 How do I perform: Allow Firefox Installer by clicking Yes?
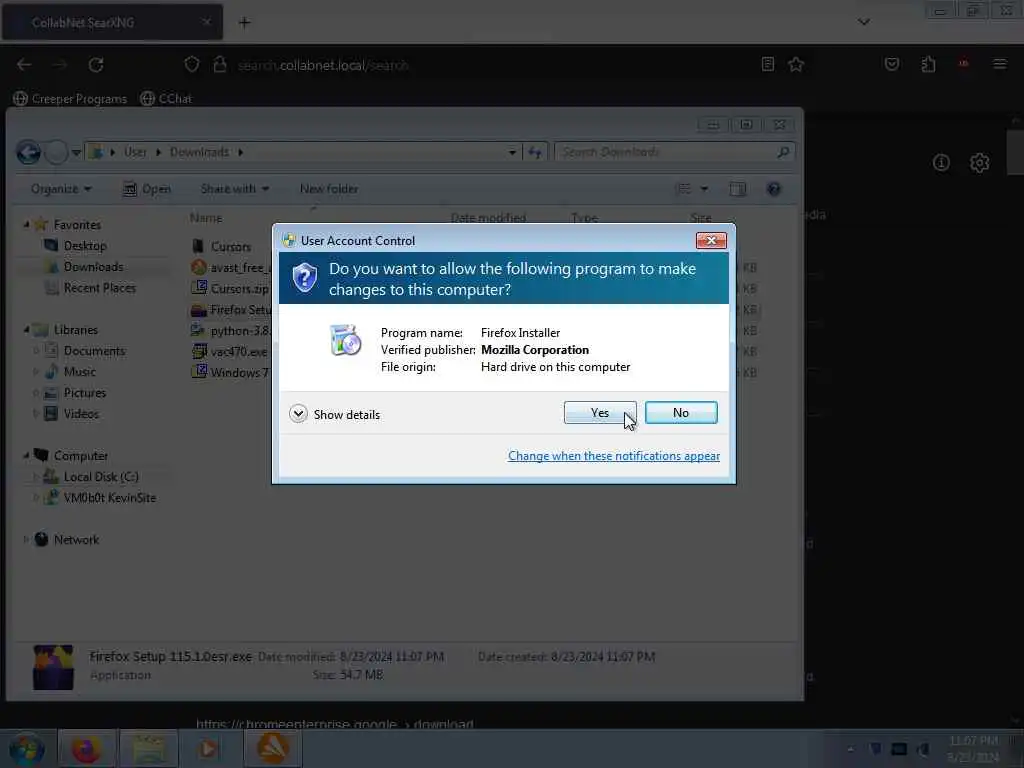(600, 413)
